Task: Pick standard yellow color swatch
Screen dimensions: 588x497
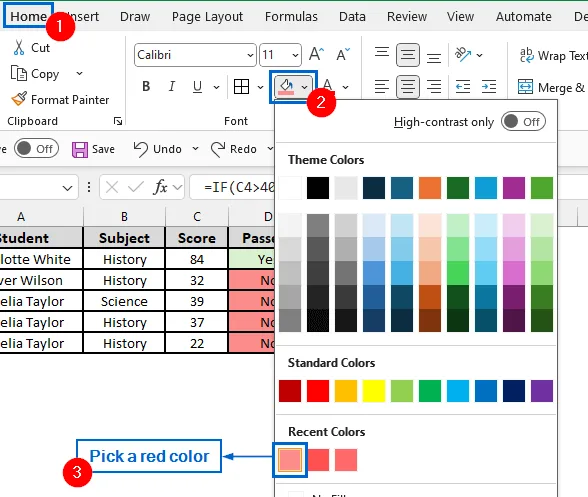Action: 374,390
